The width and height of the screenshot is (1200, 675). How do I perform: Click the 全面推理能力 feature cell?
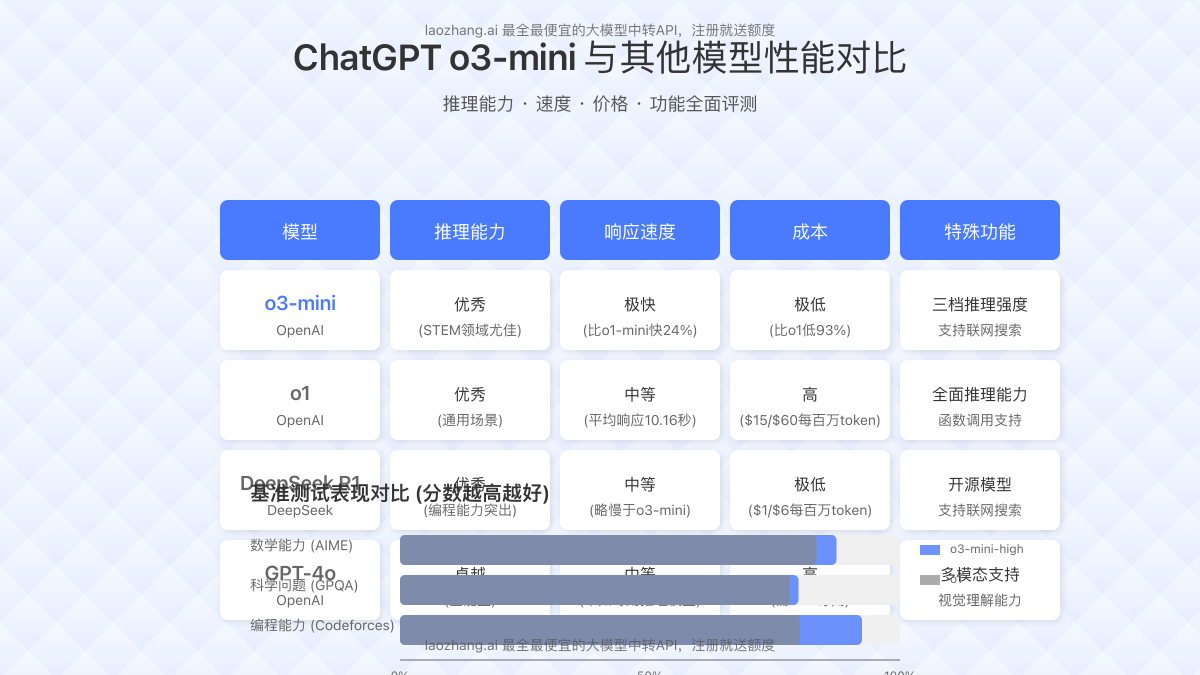[980, 400]
